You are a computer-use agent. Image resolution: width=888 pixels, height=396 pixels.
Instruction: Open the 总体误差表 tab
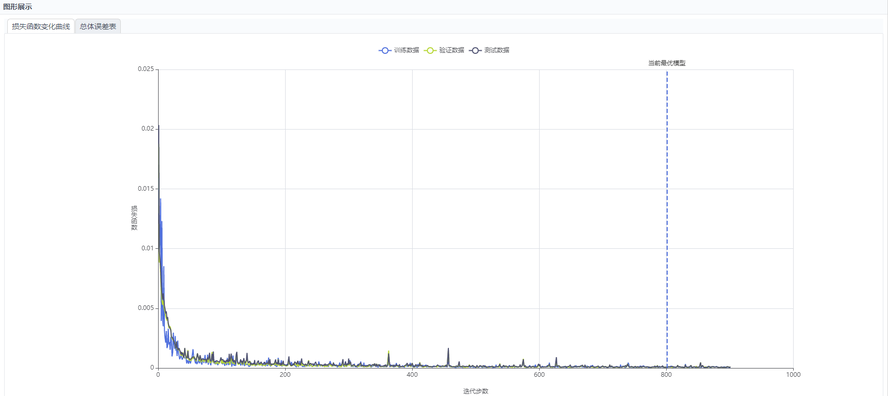[98, 27]
